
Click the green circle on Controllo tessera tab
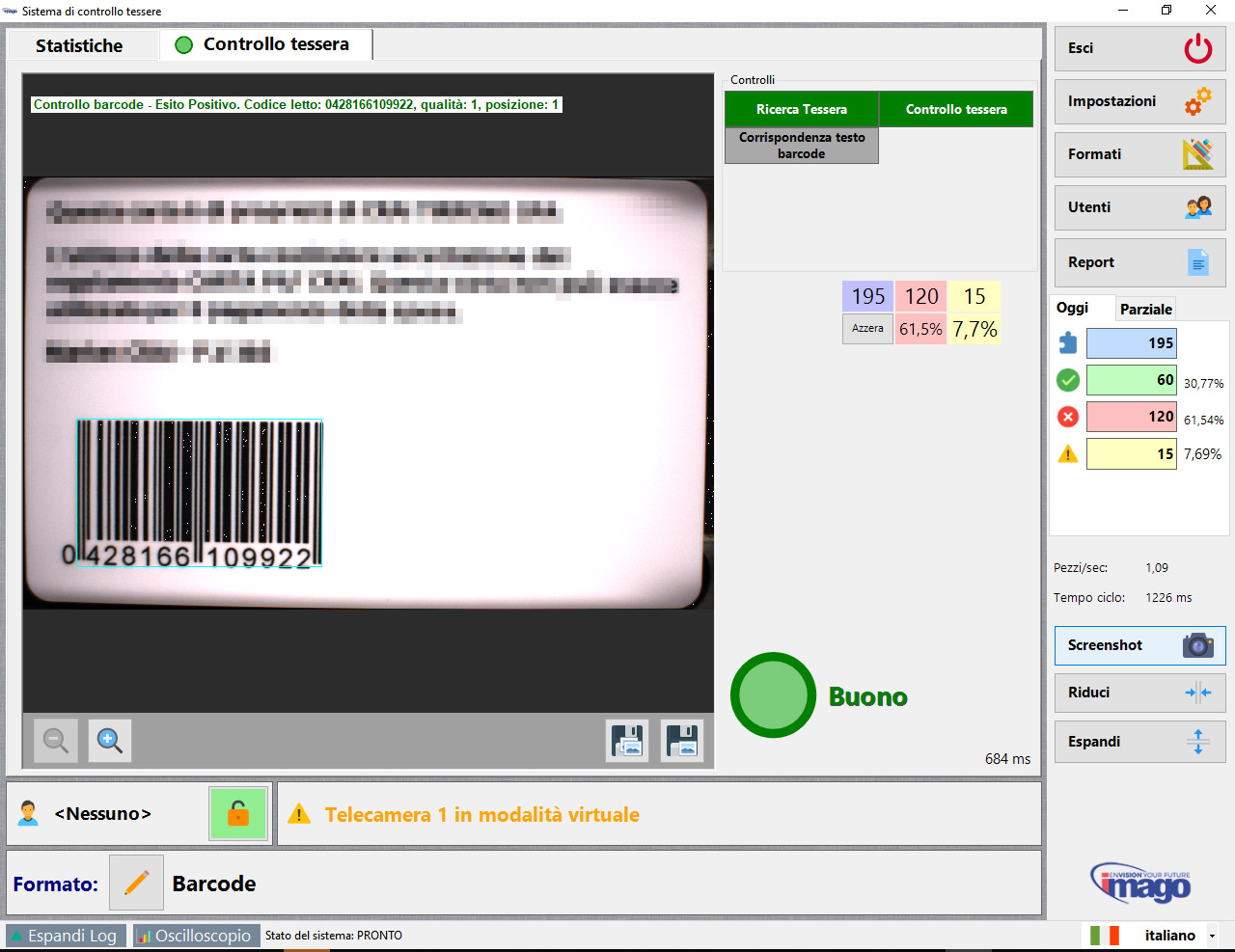pyautogui.click(x=183, y=44)
